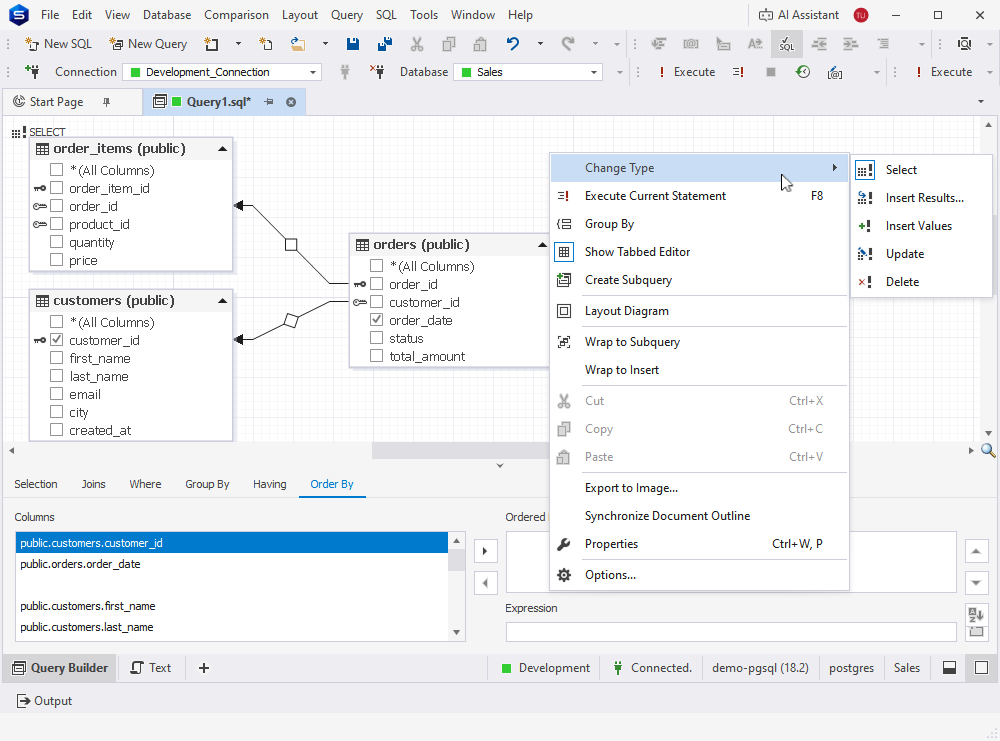Viewport: 1000px width, 741px height.
Task: Open the AI Assistant
Action: pos(798,15)
